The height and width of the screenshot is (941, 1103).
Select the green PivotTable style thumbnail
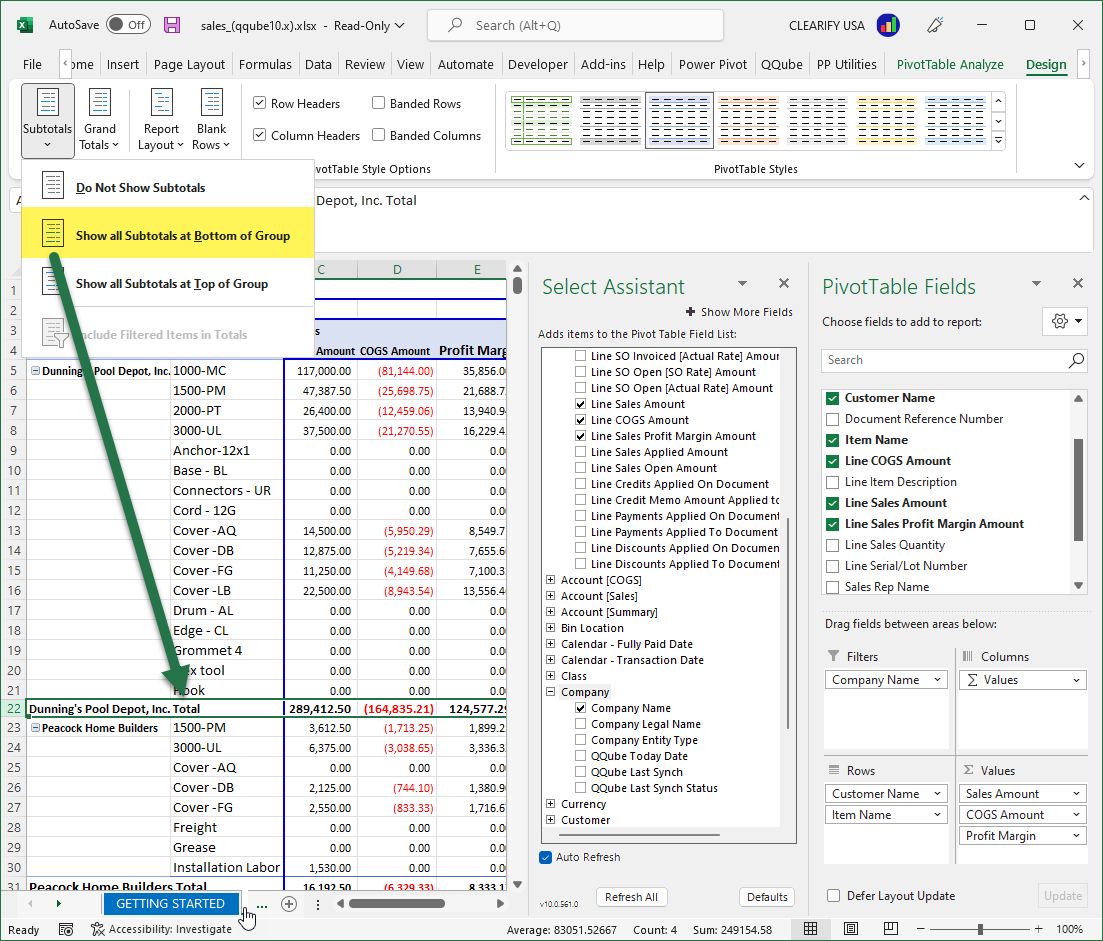pos(541,120)
